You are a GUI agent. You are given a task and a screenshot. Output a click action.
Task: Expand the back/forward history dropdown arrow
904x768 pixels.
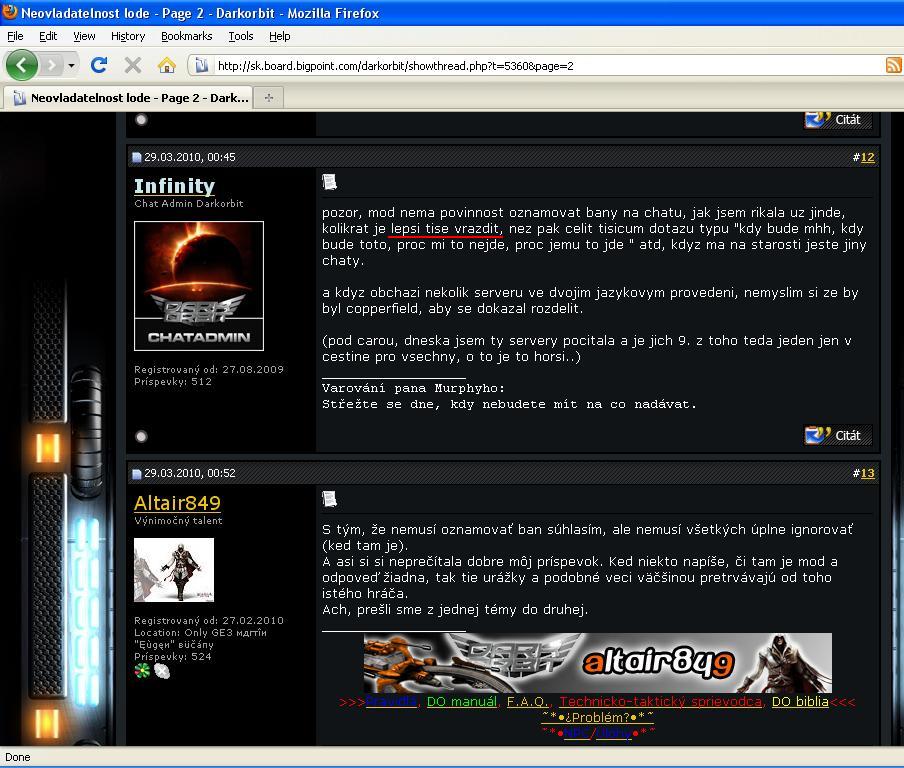pos(71,66)
